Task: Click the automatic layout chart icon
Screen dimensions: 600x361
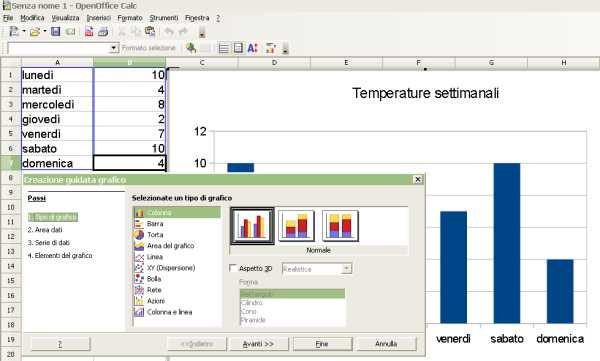Action: tap(271, 48)
